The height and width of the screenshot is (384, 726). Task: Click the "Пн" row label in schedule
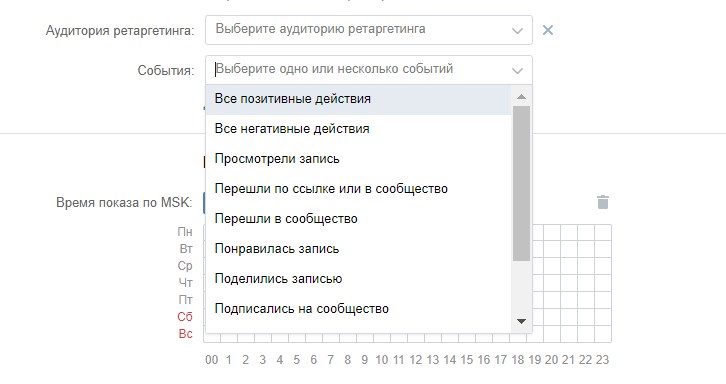click(185, 232)
